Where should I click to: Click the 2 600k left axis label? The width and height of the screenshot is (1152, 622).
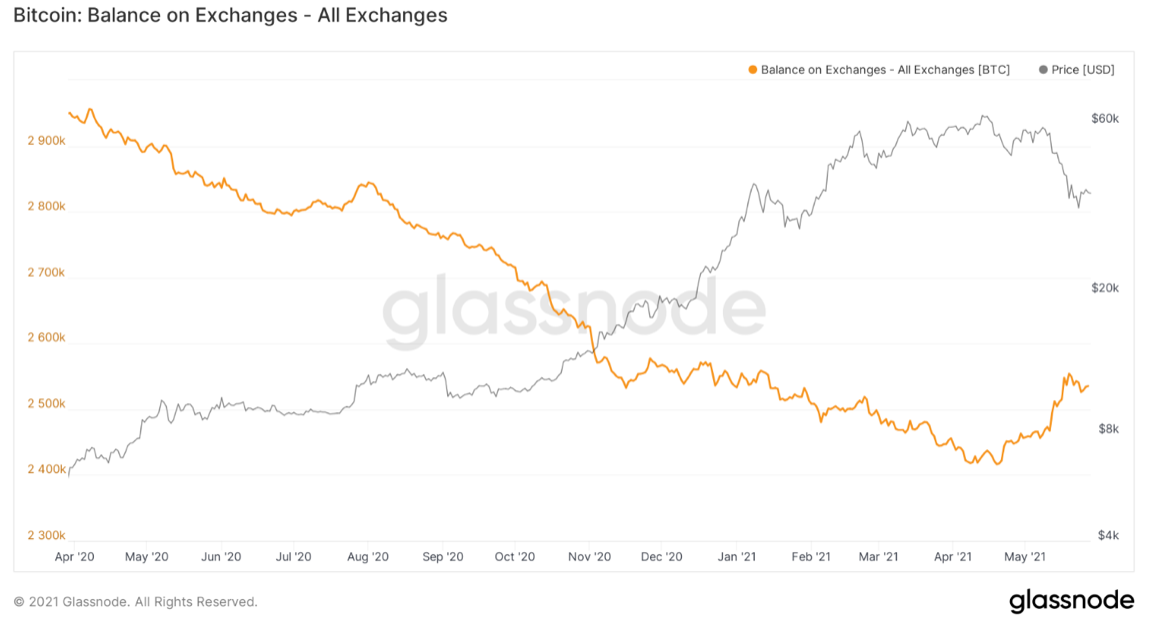46,338
